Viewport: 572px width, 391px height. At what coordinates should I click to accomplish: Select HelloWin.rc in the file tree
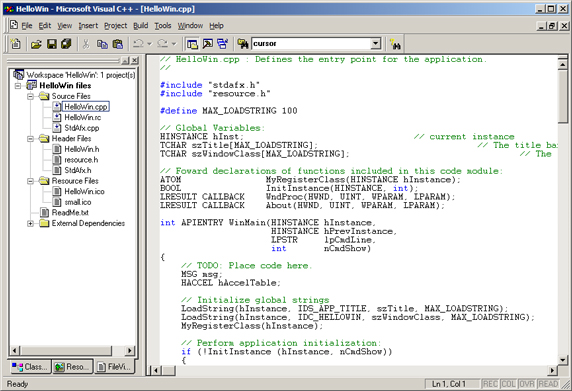pos(82,117)
